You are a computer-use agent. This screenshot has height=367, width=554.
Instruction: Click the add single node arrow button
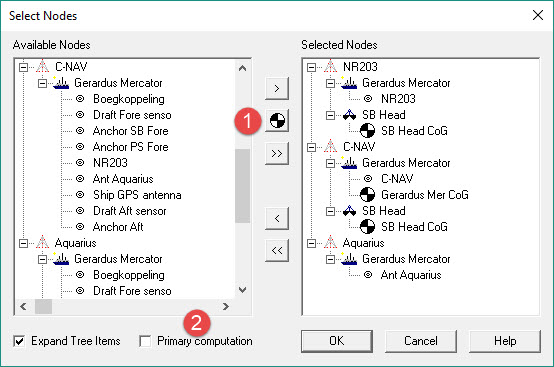[x=277, y=88]
